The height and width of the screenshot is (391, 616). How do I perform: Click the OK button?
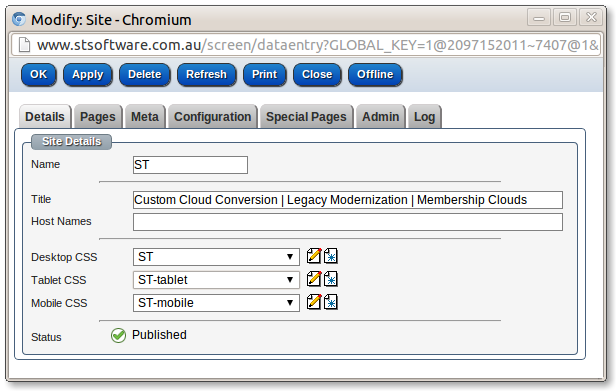click(38, 75)
